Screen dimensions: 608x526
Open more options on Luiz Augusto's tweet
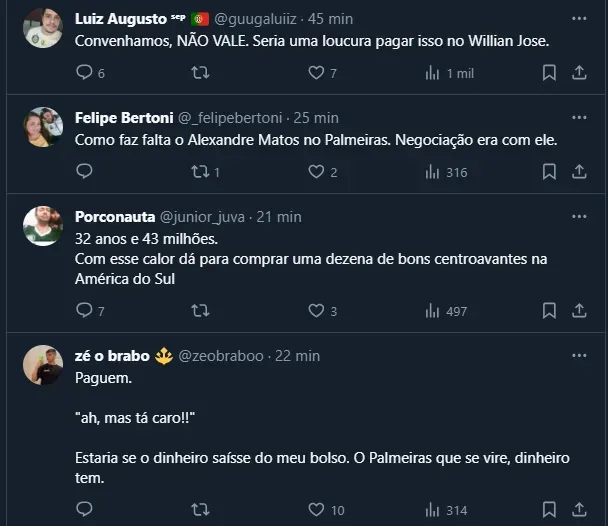(579, 18)
